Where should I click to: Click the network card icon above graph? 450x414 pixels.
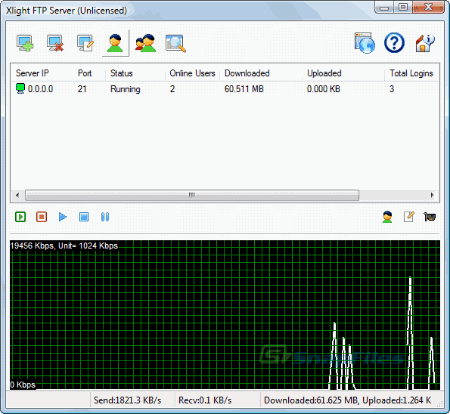tap(430, 217)
